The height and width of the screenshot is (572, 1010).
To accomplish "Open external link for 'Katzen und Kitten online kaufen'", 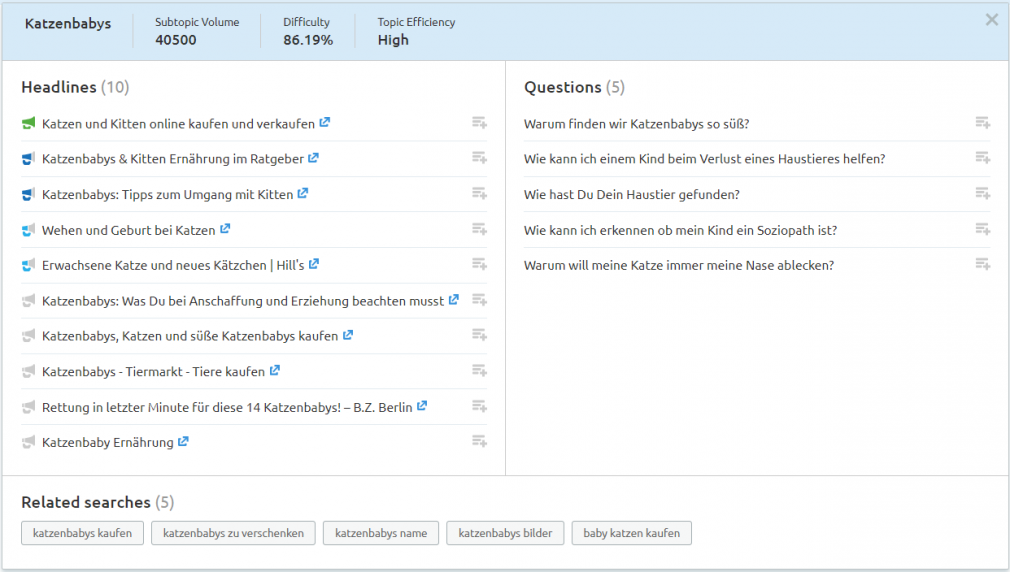I will coord(325,122).
